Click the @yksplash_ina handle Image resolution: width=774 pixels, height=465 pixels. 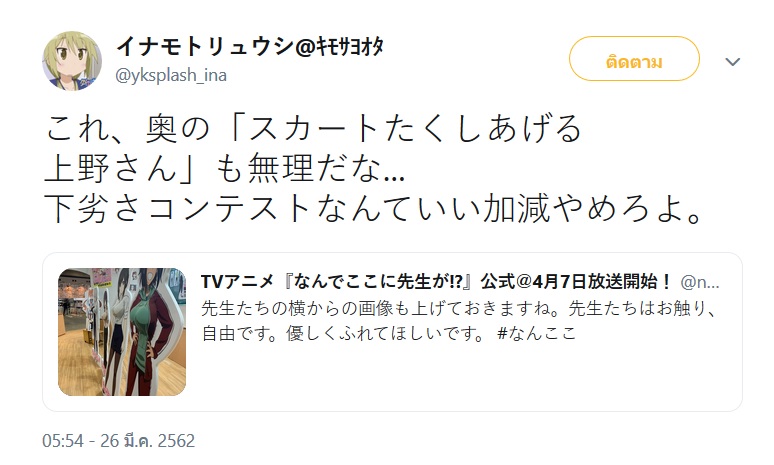tap(172, 73)
